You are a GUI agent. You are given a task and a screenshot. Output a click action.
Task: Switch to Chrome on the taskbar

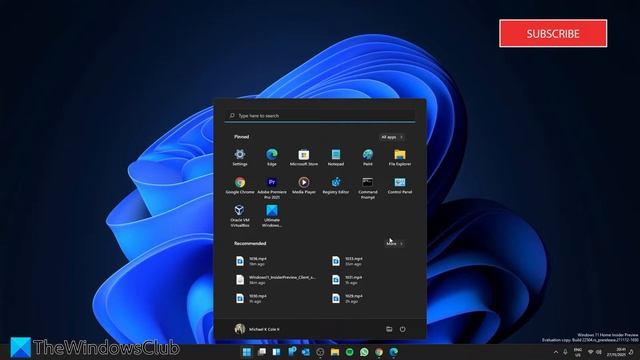(379, 352)
